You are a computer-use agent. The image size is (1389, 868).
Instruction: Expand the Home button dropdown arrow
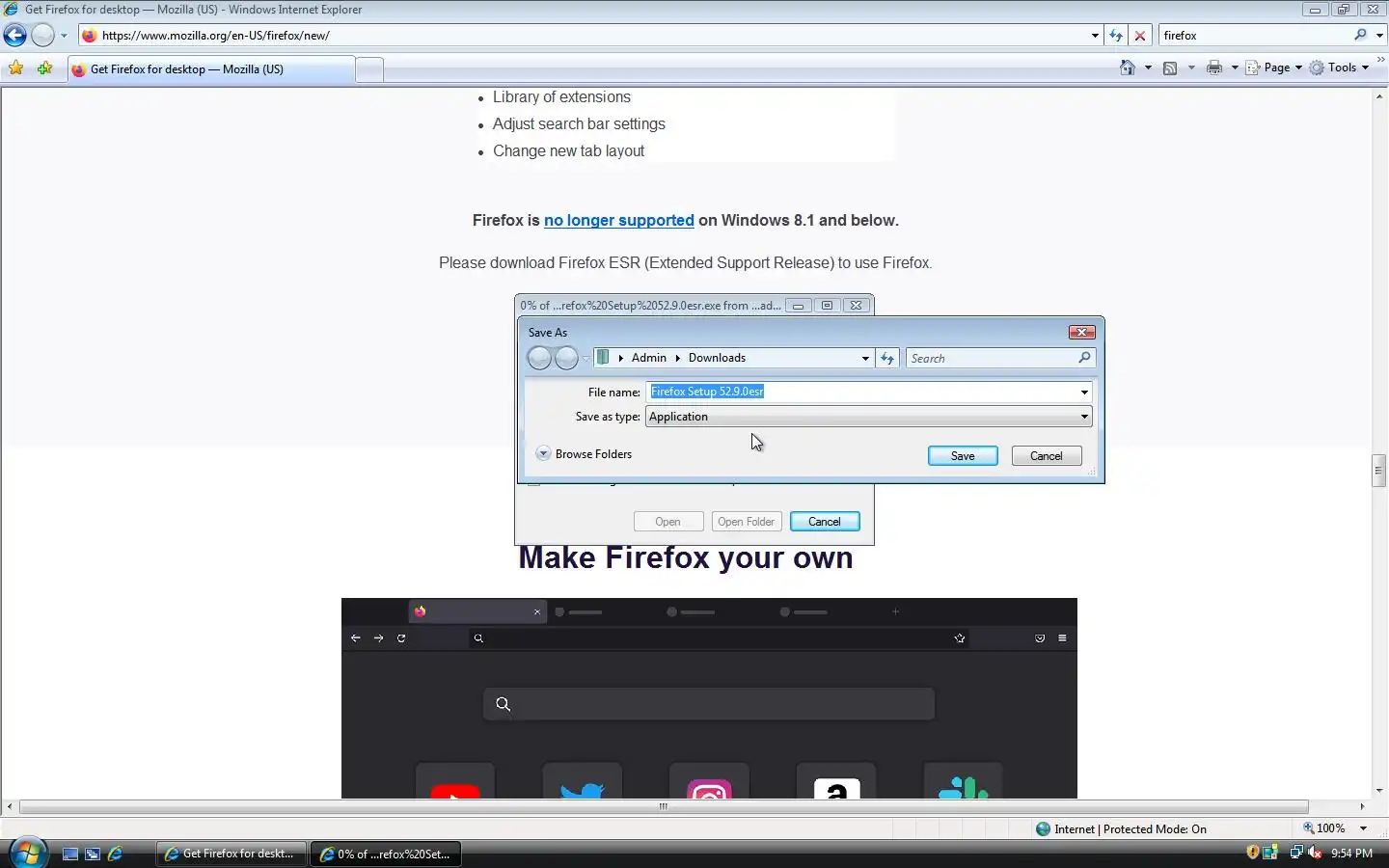(x=1148, y=68)
